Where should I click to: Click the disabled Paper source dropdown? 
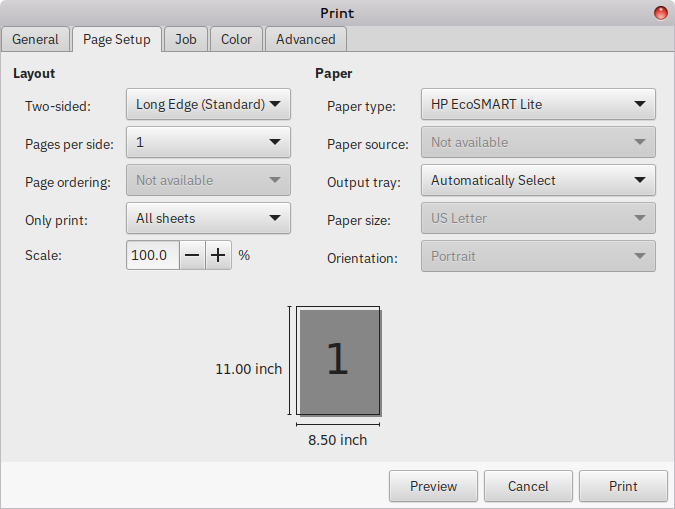coord(538,142)
